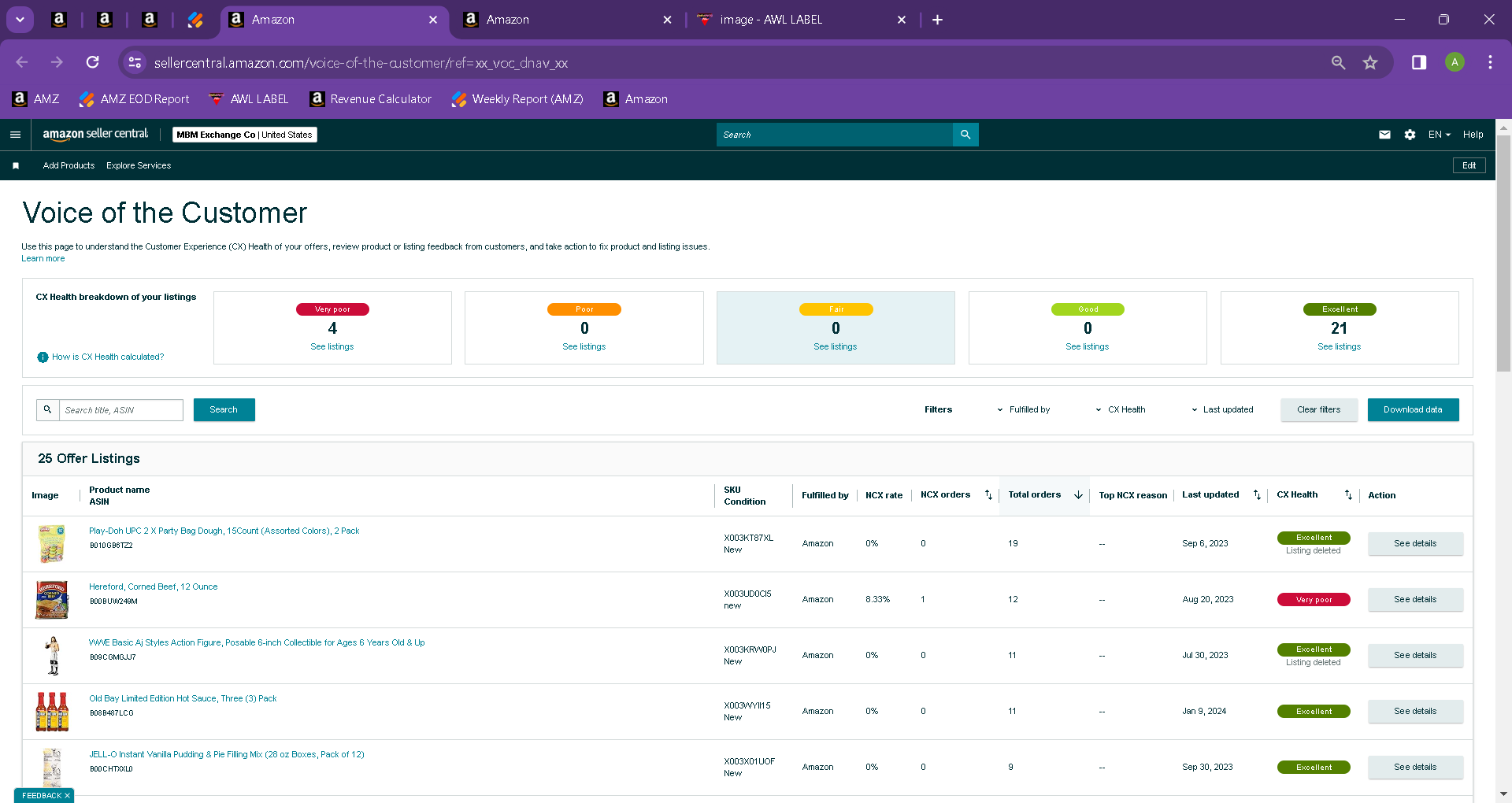Click the Very poor badge for Hereford Corned Beef
This screenshot has width=1512, height=803.
tap(1314, 600)
